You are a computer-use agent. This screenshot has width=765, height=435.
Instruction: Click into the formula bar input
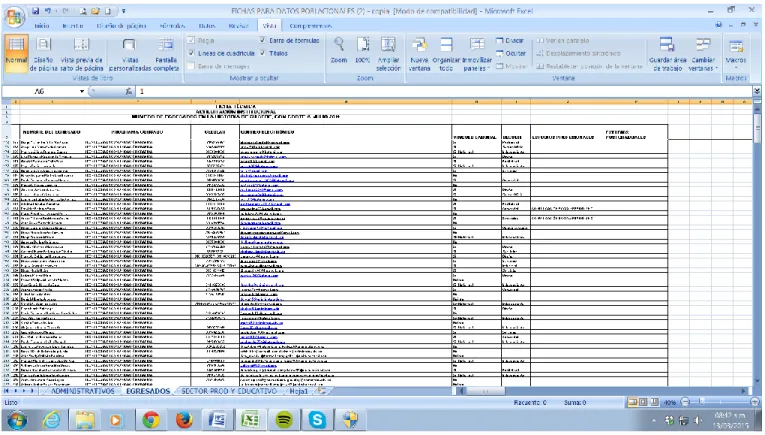[444, 91]
